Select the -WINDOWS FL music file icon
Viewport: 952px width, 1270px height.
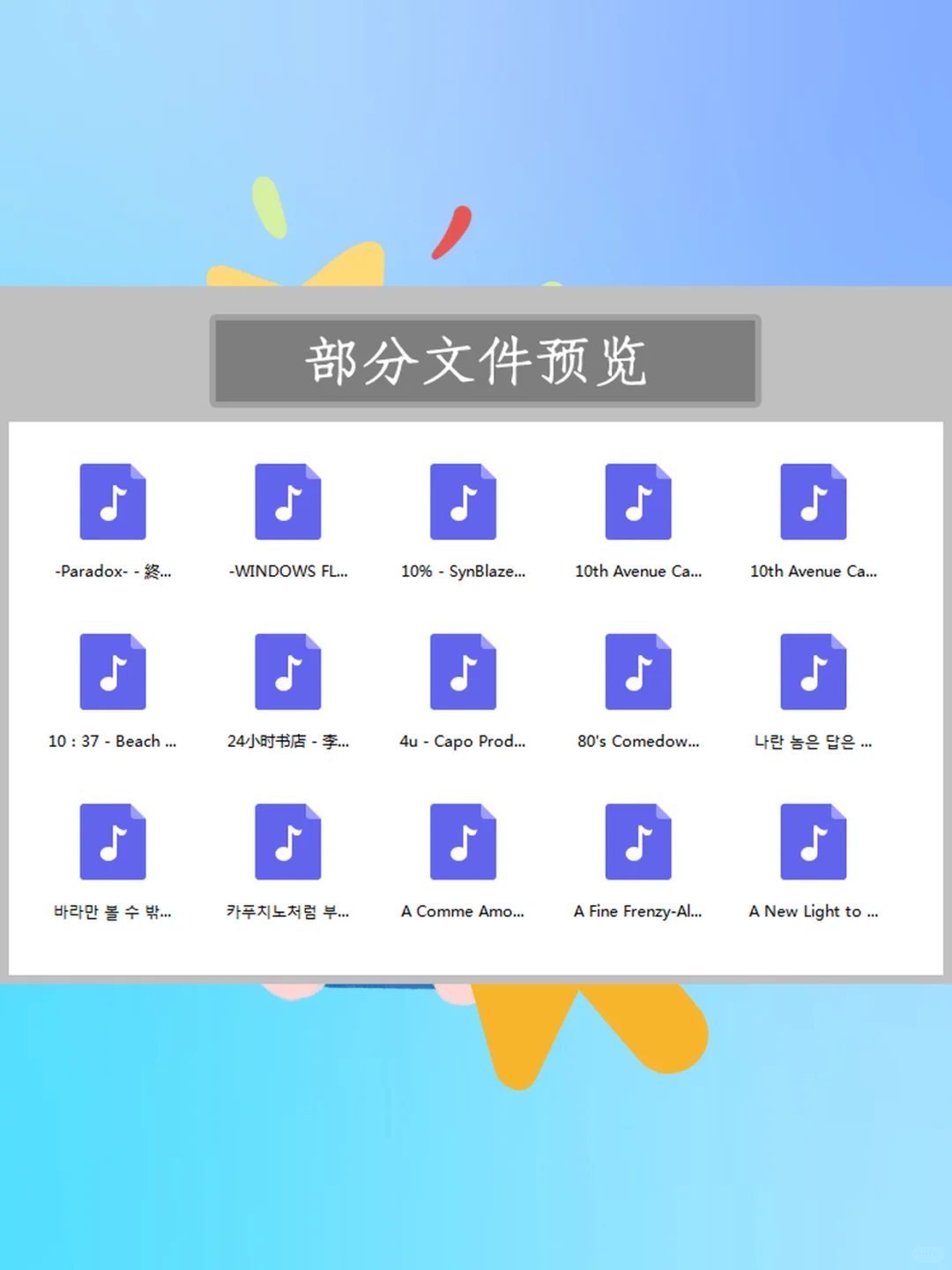(x=287, y=501)
